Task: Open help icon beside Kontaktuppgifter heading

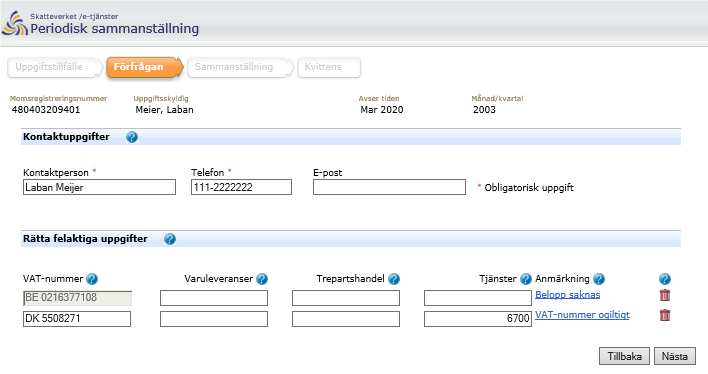Action: (x=132, y=137)
